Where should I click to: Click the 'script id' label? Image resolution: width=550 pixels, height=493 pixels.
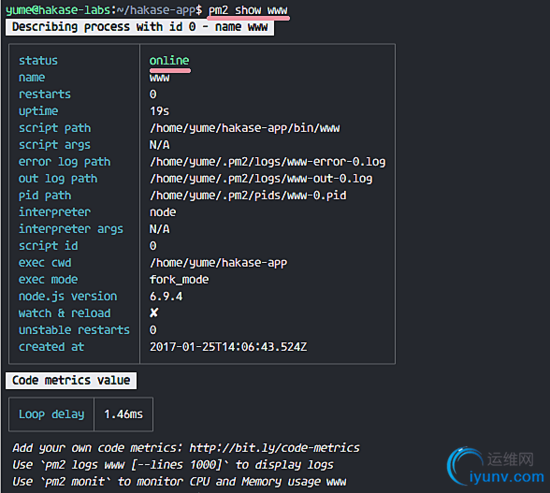pos(48,246)
